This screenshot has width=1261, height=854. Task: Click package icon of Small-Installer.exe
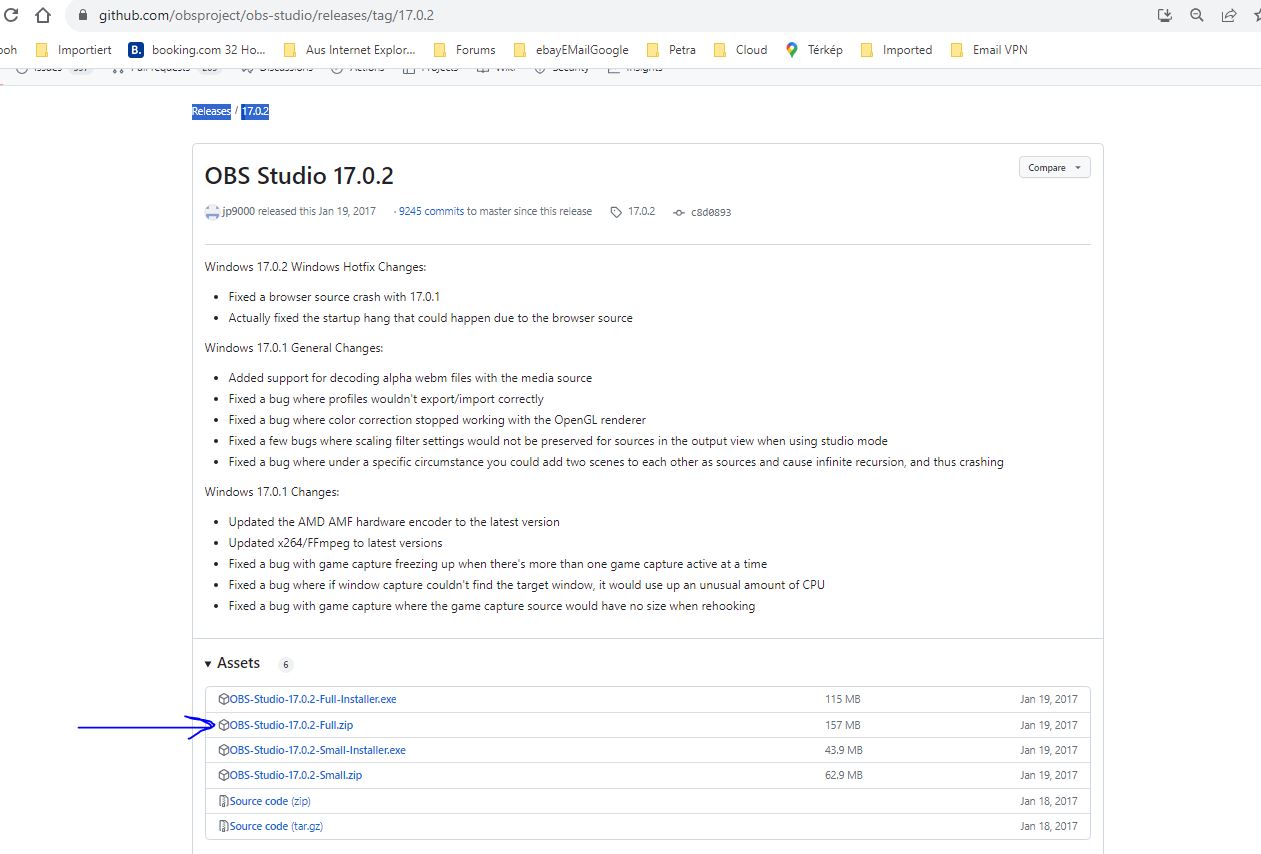click(x=224, y=750)
